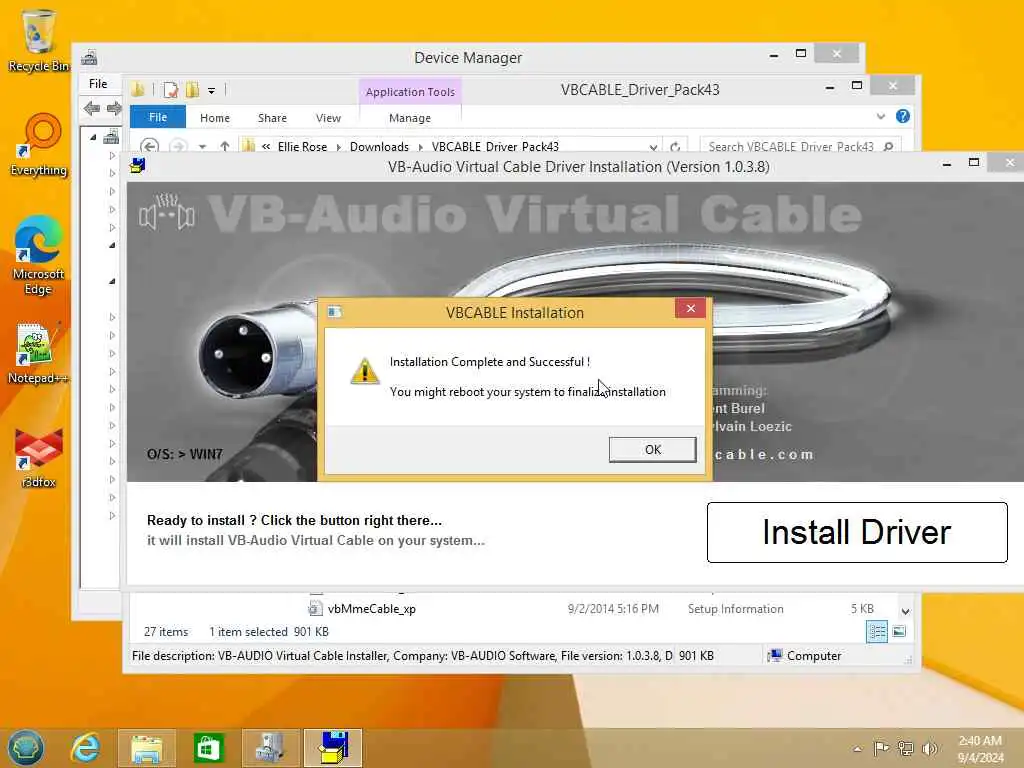
Task: Switch Explorer to Details view
Action: coord(876,632)
